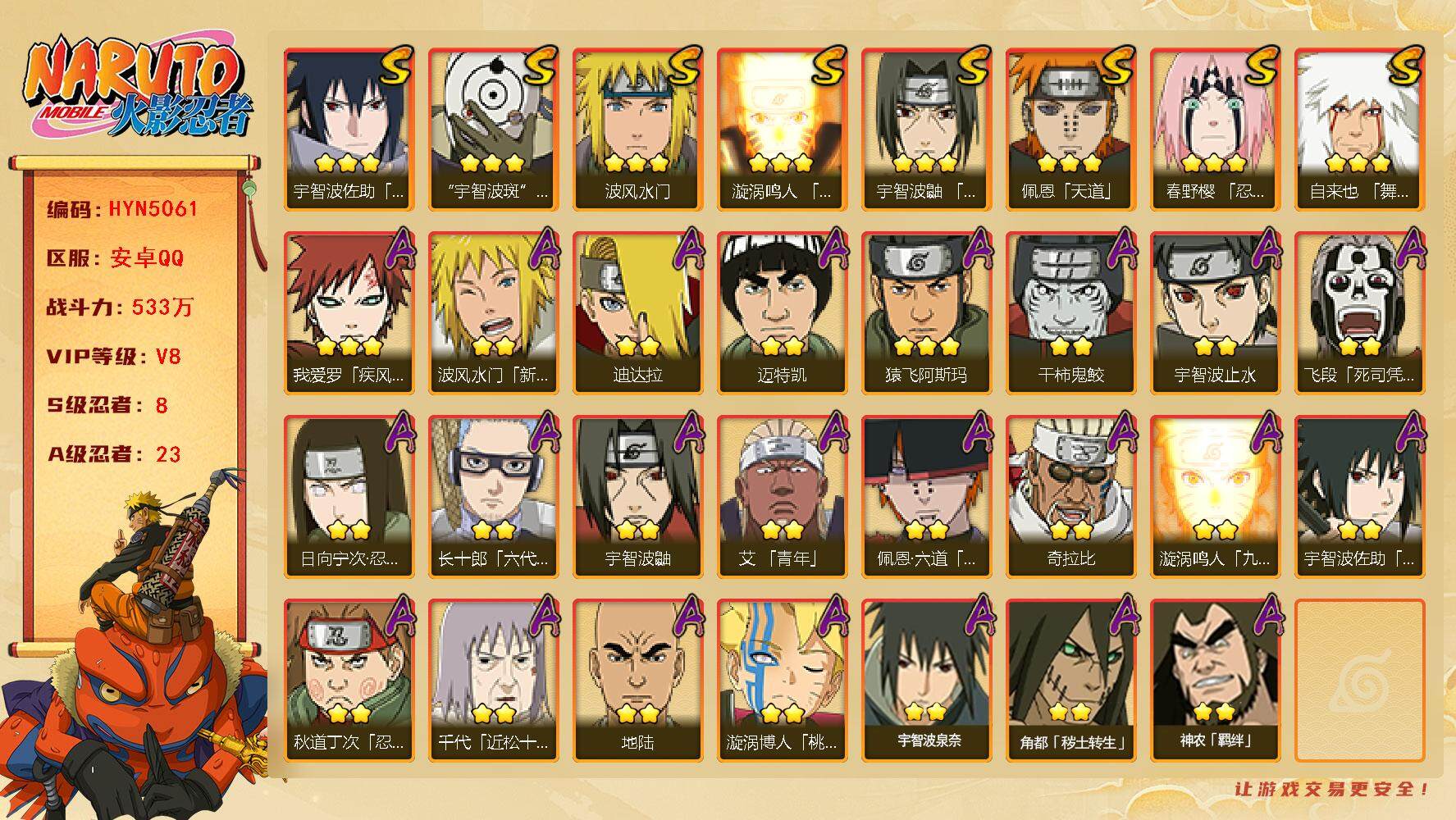This screenshot has height=820, width=1456.
Task: Select the 宇智波泉奈 ninja card
Action: pos(926,681)
